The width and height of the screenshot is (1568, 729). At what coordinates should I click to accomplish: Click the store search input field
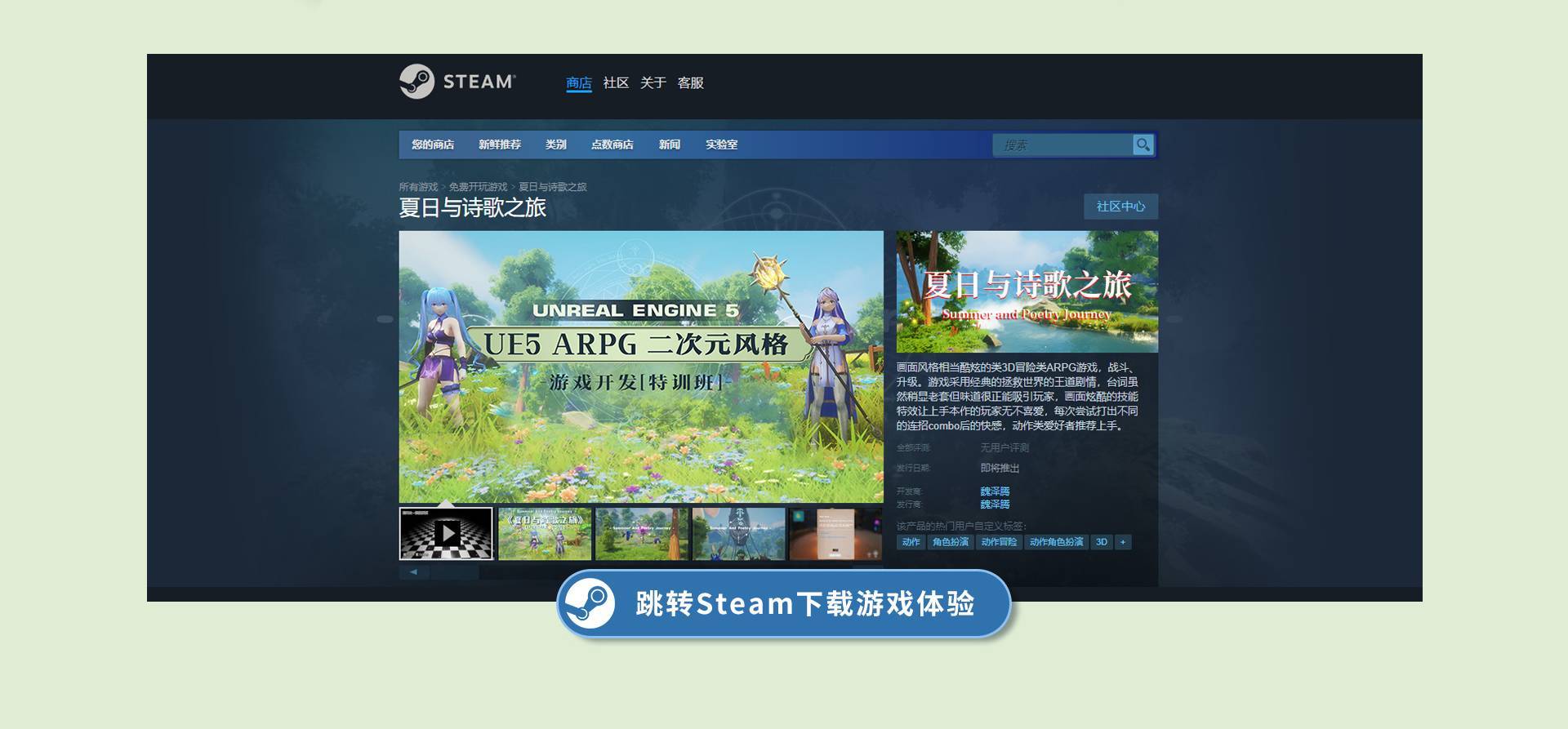coord(1062,144)
